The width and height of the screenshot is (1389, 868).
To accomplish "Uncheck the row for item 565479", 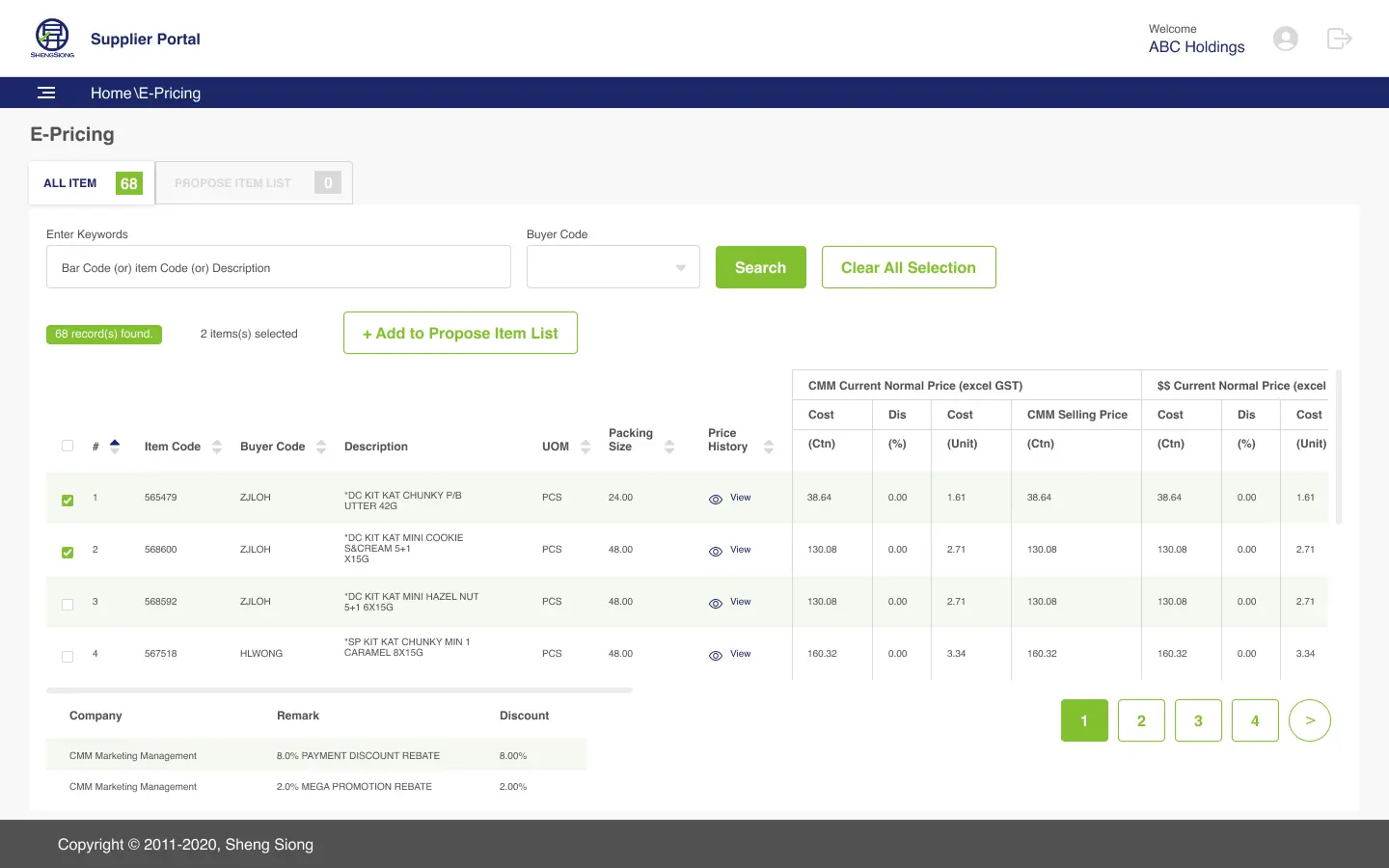I will (68, 500).
